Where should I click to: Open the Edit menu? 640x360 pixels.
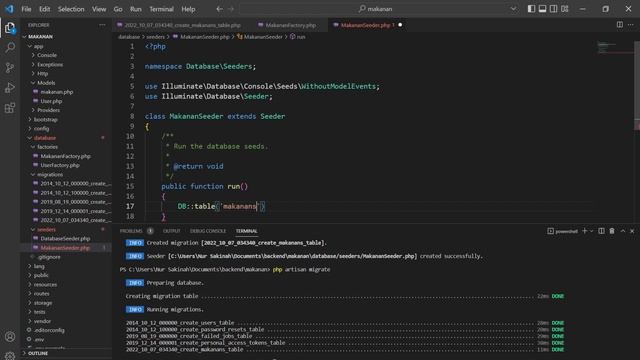44,9
